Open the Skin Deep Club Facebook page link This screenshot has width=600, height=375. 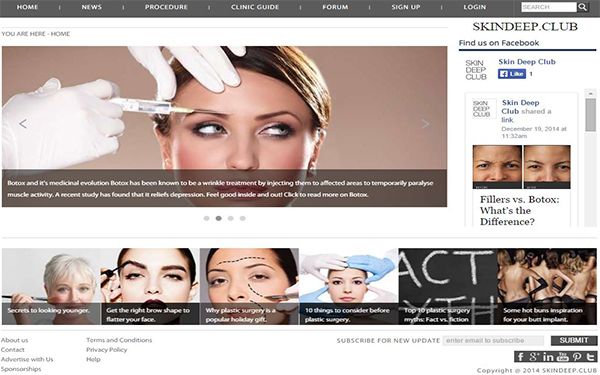tap(527, 62)
